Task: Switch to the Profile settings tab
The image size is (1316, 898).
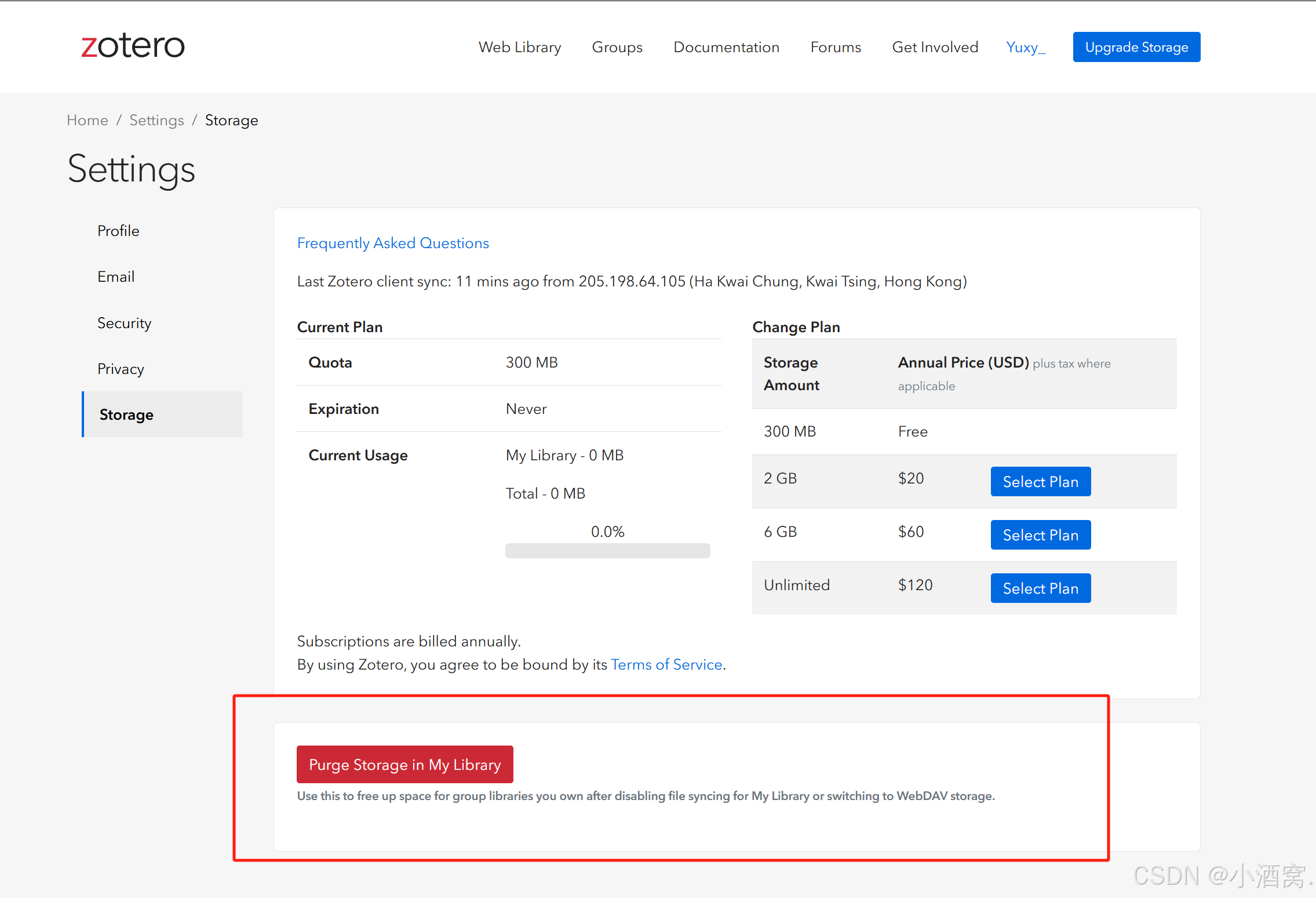Action: 118,231
